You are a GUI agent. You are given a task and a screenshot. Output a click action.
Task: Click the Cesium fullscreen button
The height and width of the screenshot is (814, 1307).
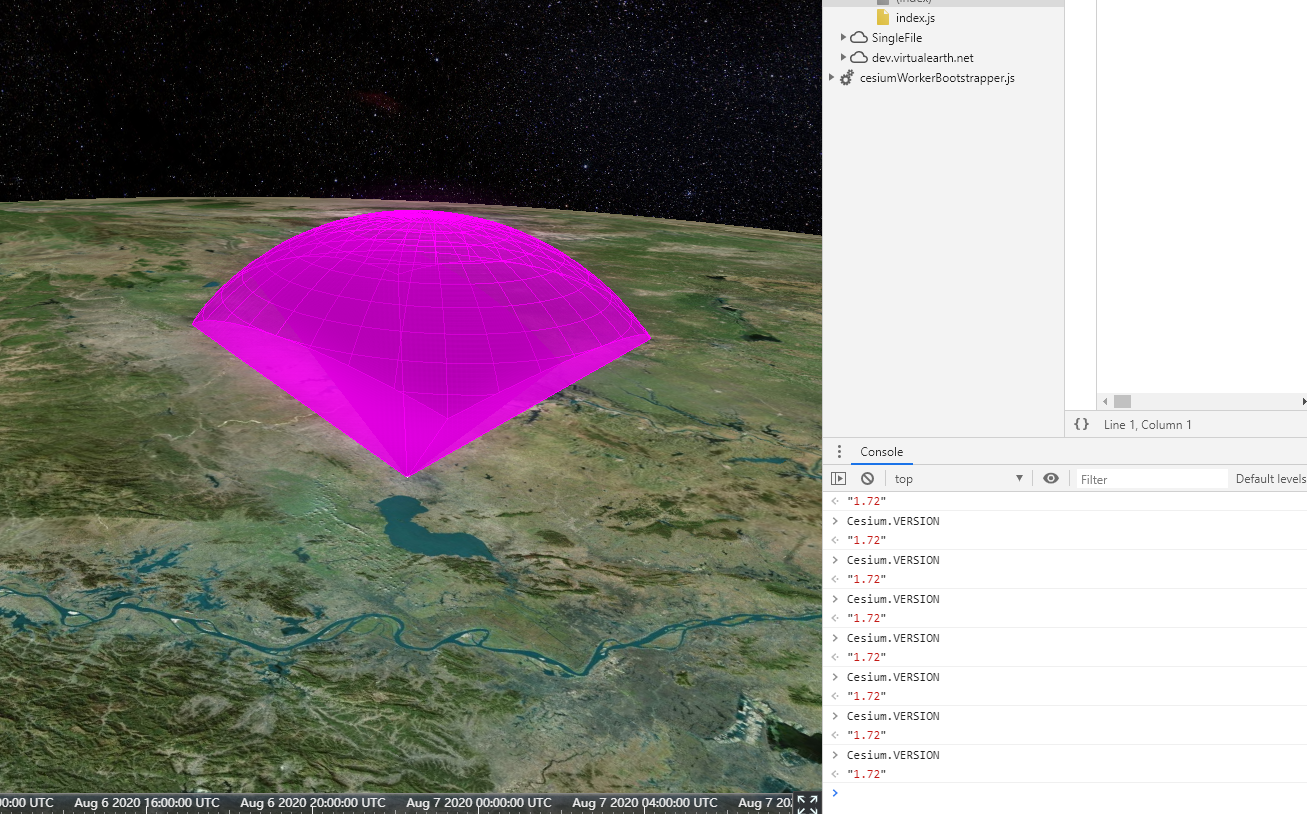click(x=807, y=804)
